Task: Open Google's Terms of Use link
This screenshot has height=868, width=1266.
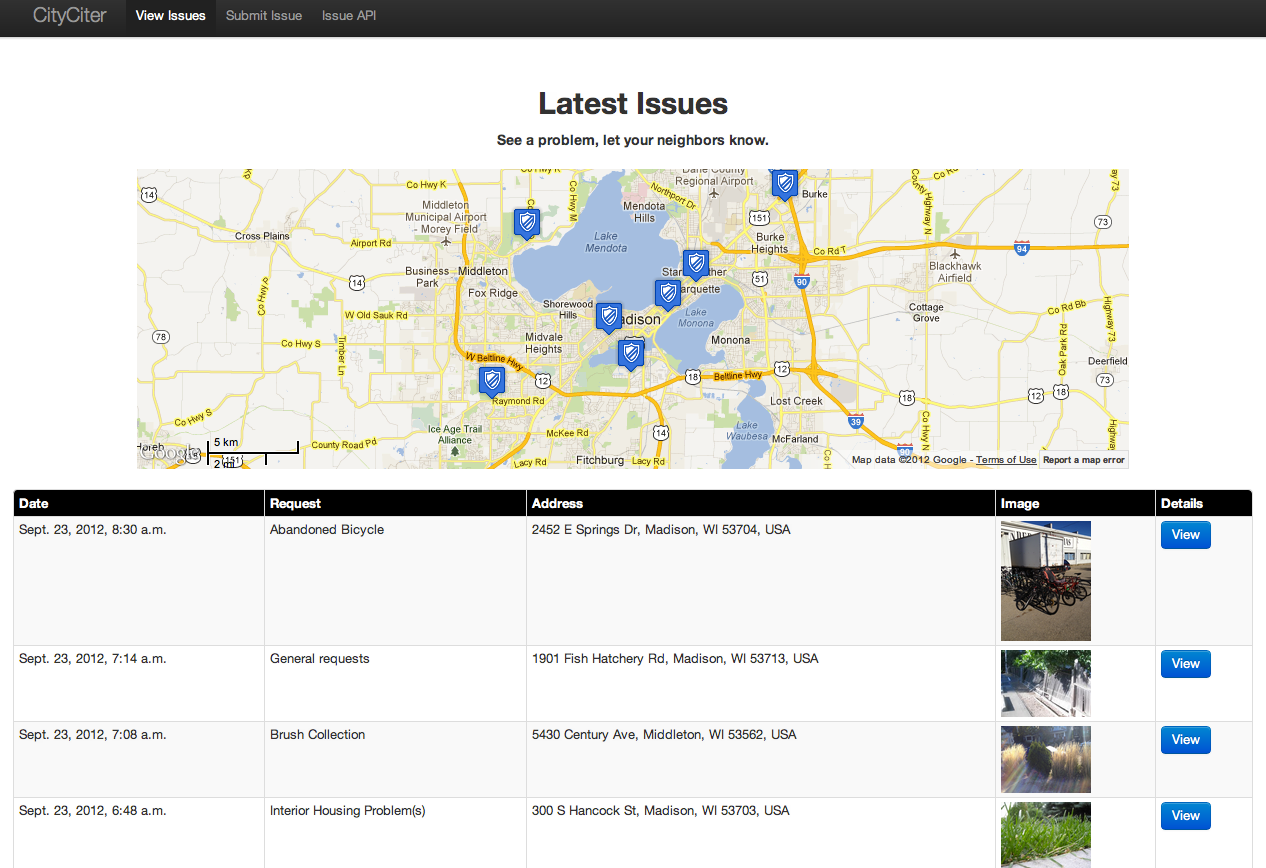Action: tap(1006, 459)
